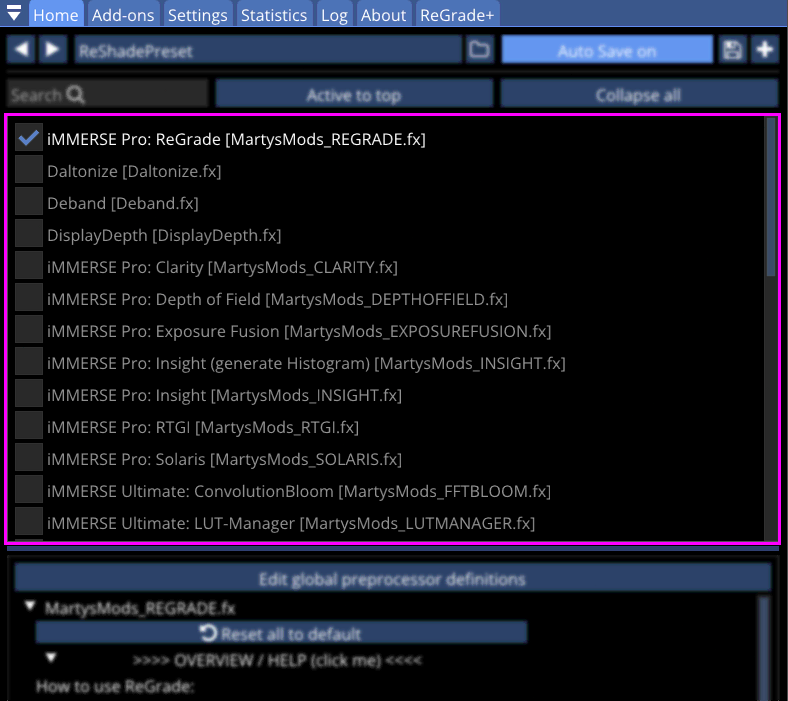788x701 pixels.
Task: Select the RTGI [MartysMods_RTGI.fx] label
Action: click(203, 428)
